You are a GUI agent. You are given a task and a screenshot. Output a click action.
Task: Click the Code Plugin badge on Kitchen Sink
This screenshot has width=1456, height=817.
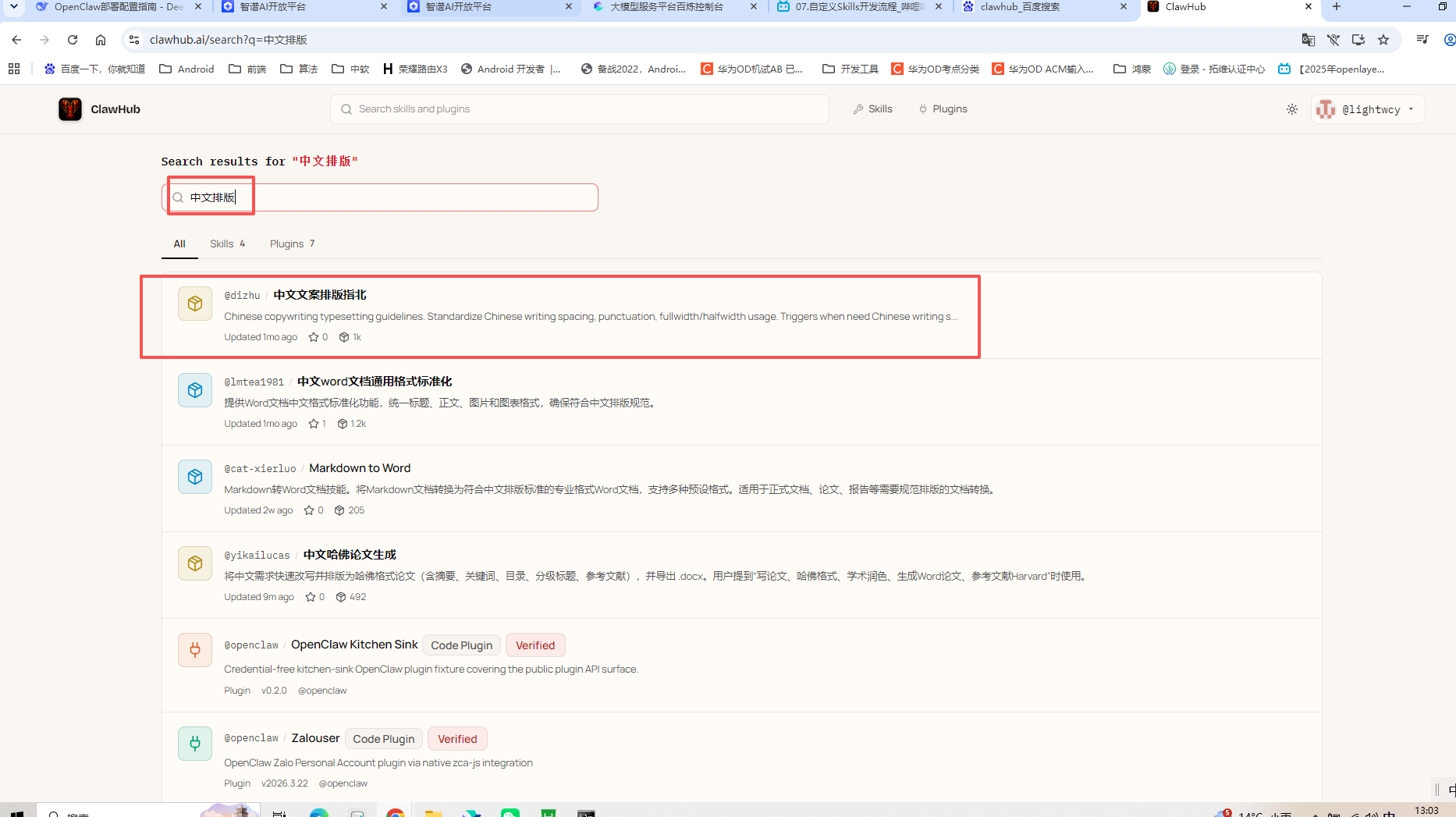click(x=462, y=645)
